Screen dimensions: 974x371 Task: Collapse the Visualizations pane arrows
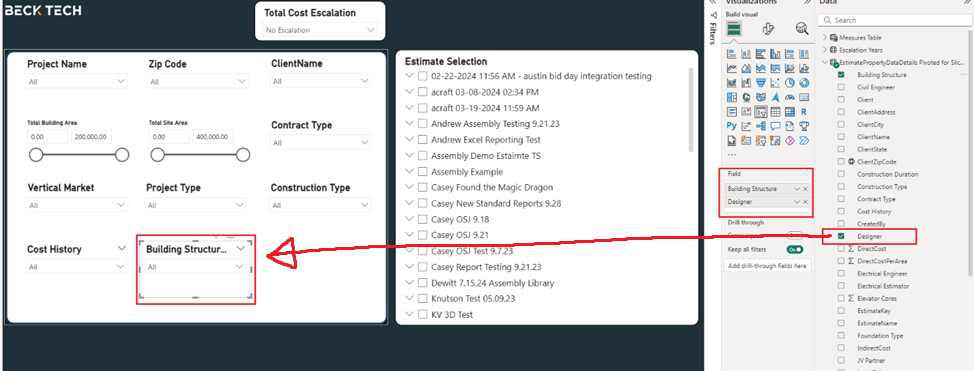tap(807, 2)
